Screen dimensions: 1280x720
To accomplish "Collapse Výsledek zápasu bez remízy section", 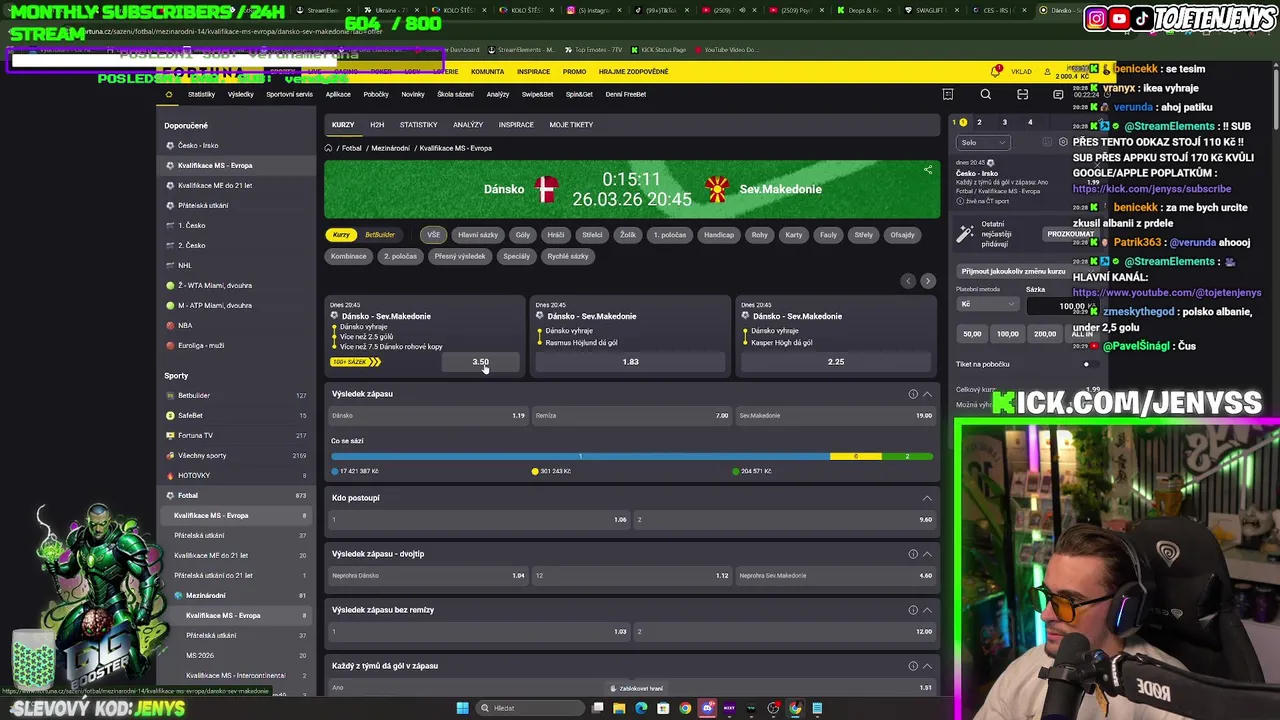I will point(927,610).
